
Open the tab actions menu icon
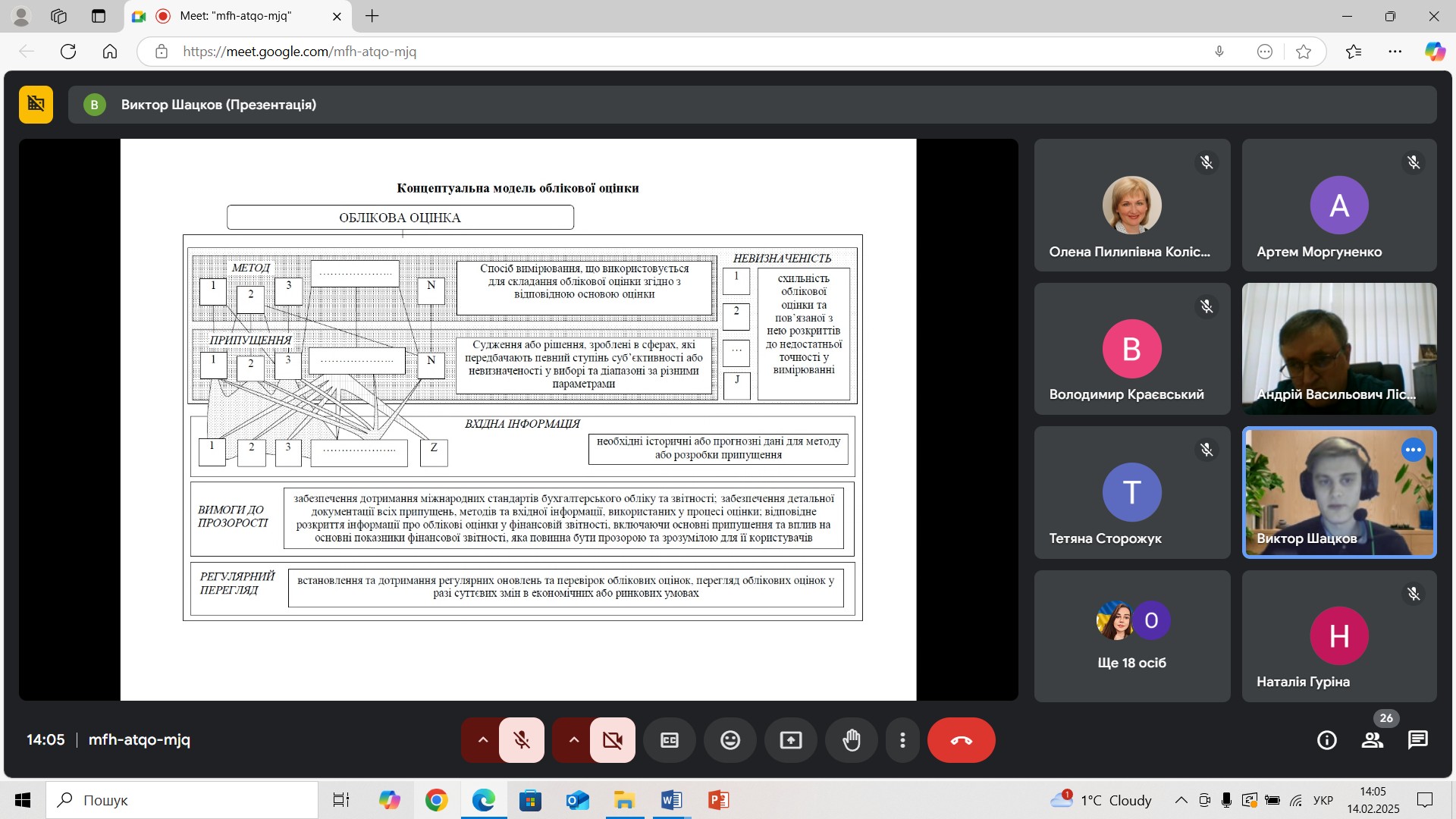click(x=99, y=16)
